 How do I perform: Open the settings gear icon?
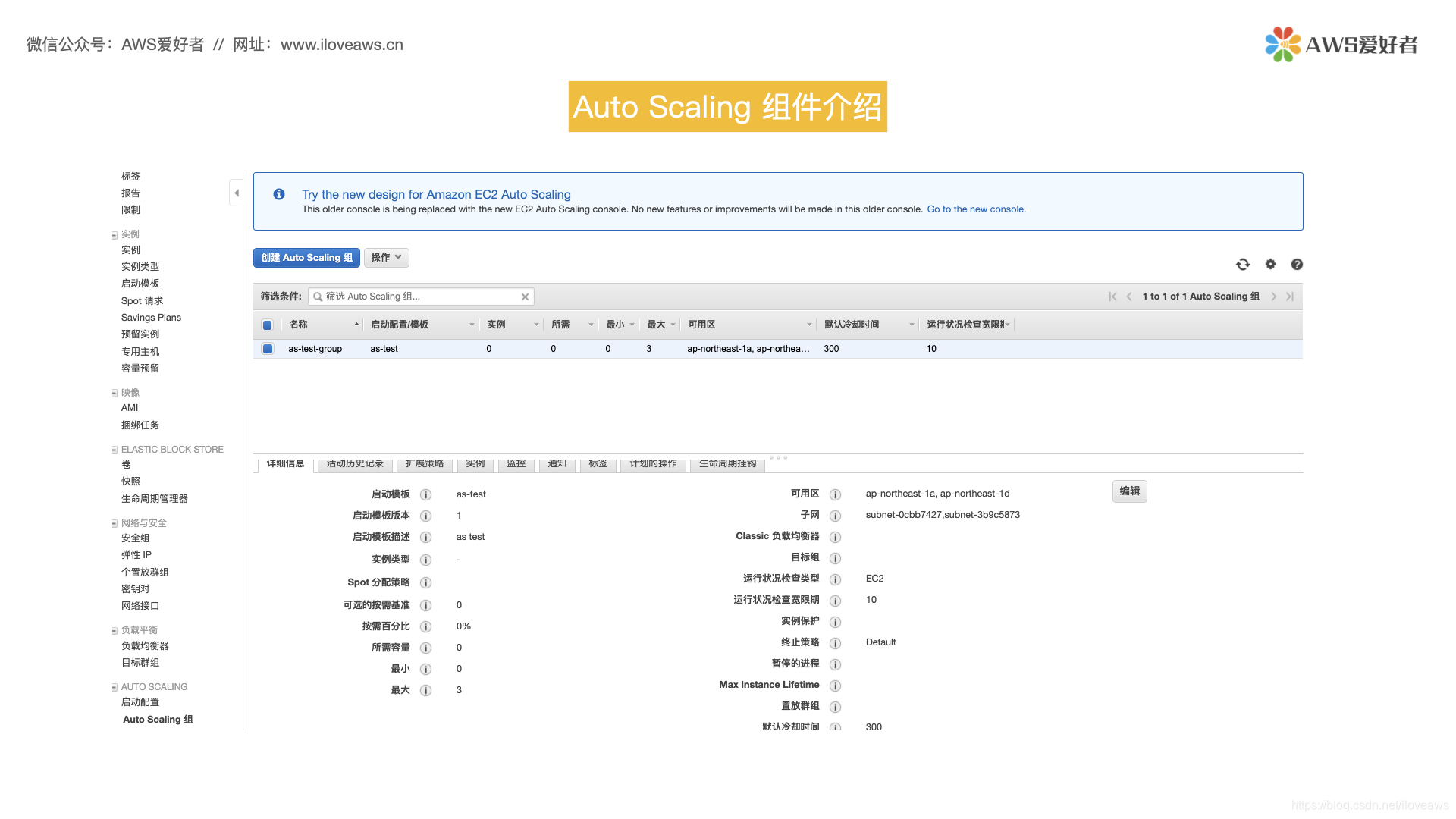click(1270, 264)
